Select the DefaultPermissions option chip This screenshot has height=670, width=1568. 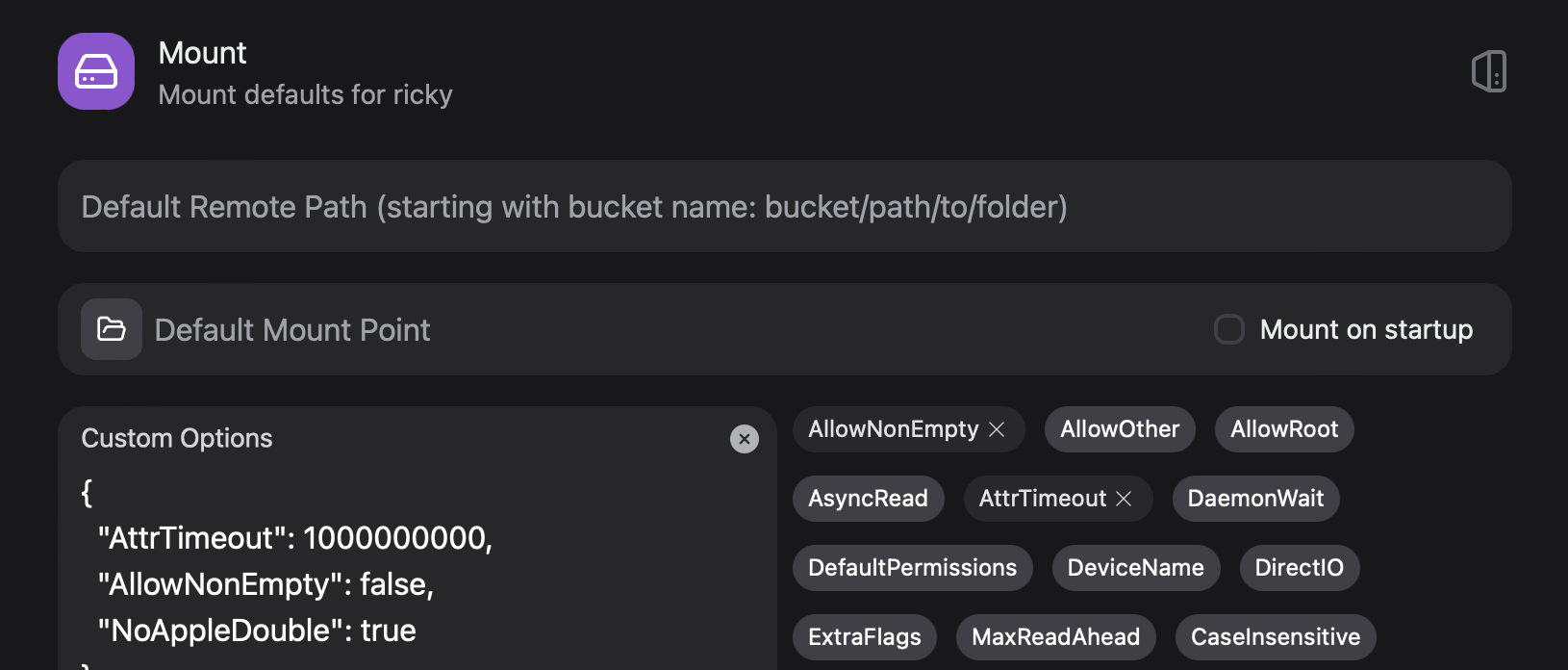912,568
